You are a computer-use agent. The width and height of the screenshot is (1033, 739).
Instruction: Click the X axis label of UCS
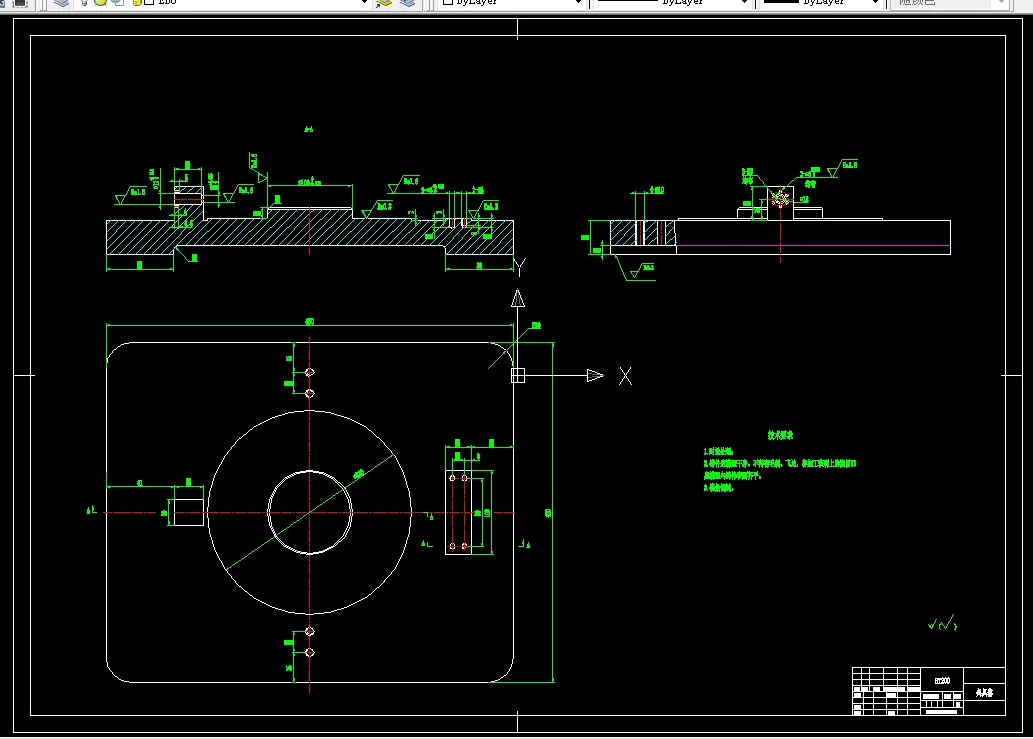coord(625,376)
